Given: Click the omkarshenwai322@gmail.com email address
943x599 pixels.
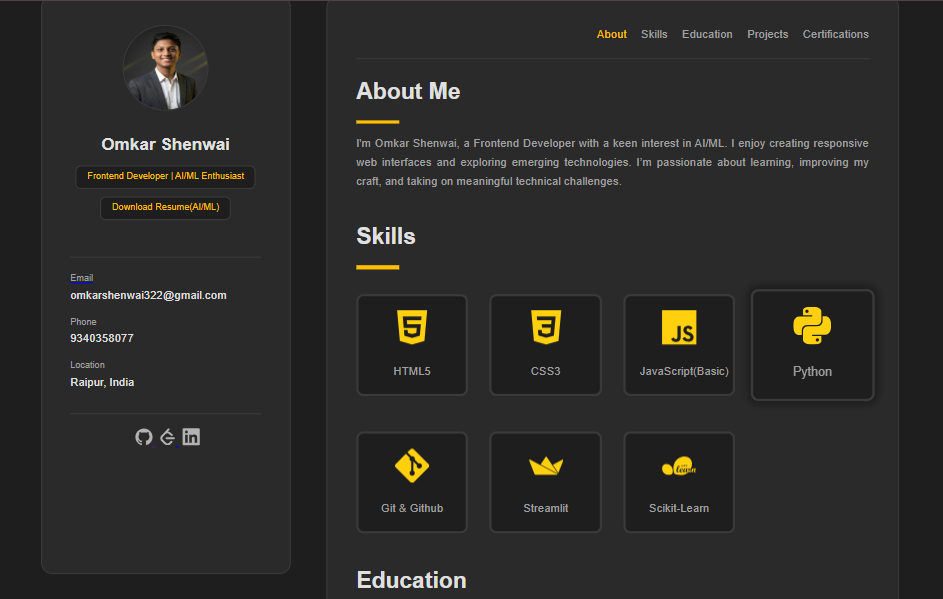Looking at the screenshot, I should (148, 295).
